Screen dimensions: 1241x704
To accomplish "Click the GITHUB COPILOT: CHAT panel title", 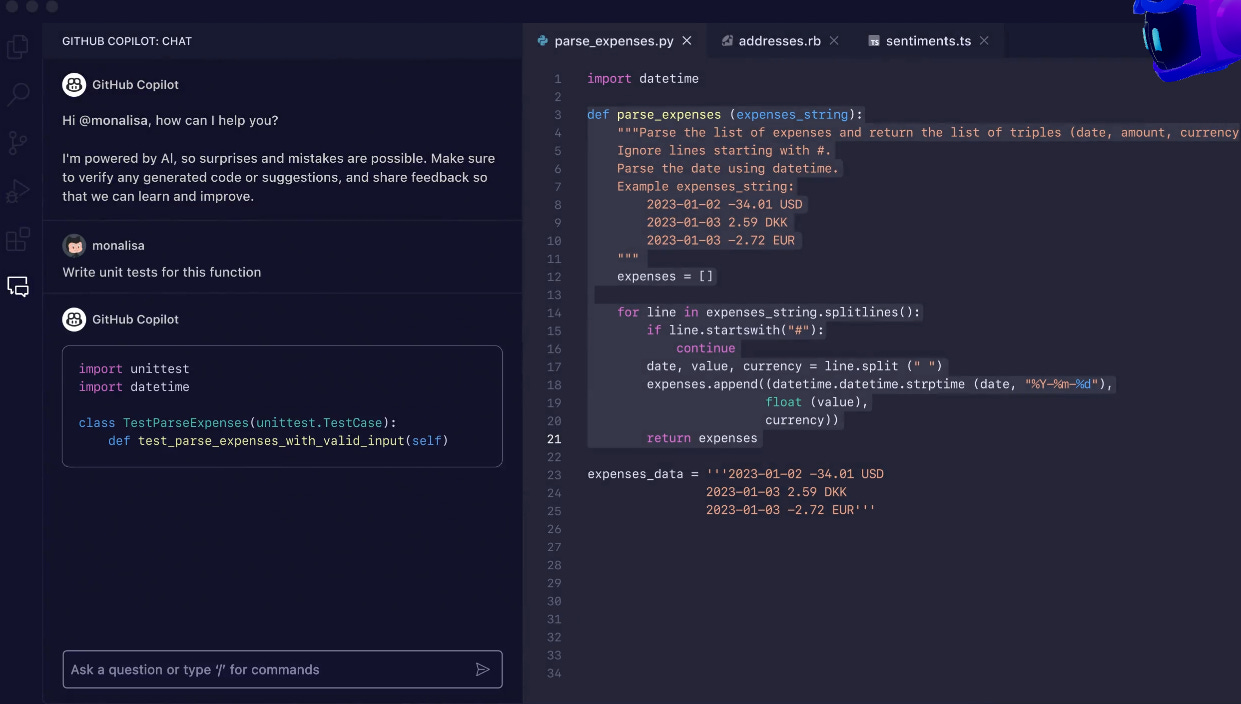I will click(x=127, y=41).
